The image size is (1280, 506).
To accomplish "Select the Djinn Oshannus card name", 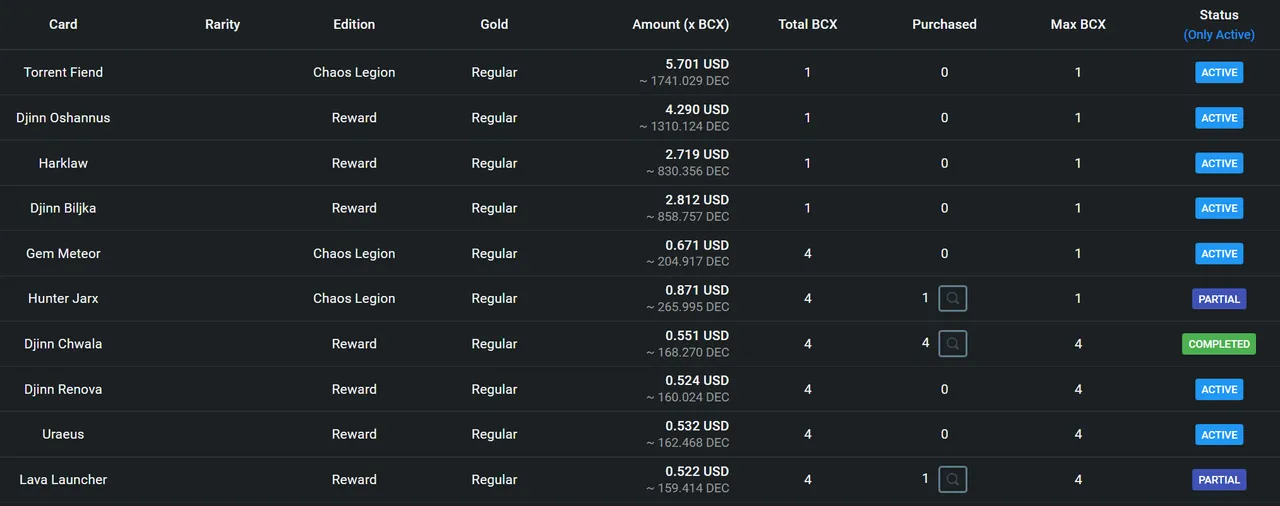I will coord(63,117).
